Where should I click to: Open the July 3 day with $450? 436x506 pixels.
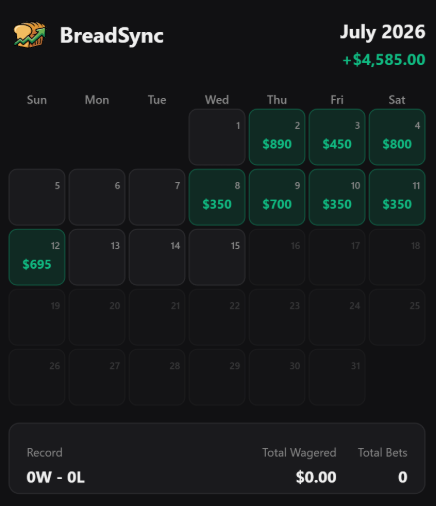pos(337,137)
